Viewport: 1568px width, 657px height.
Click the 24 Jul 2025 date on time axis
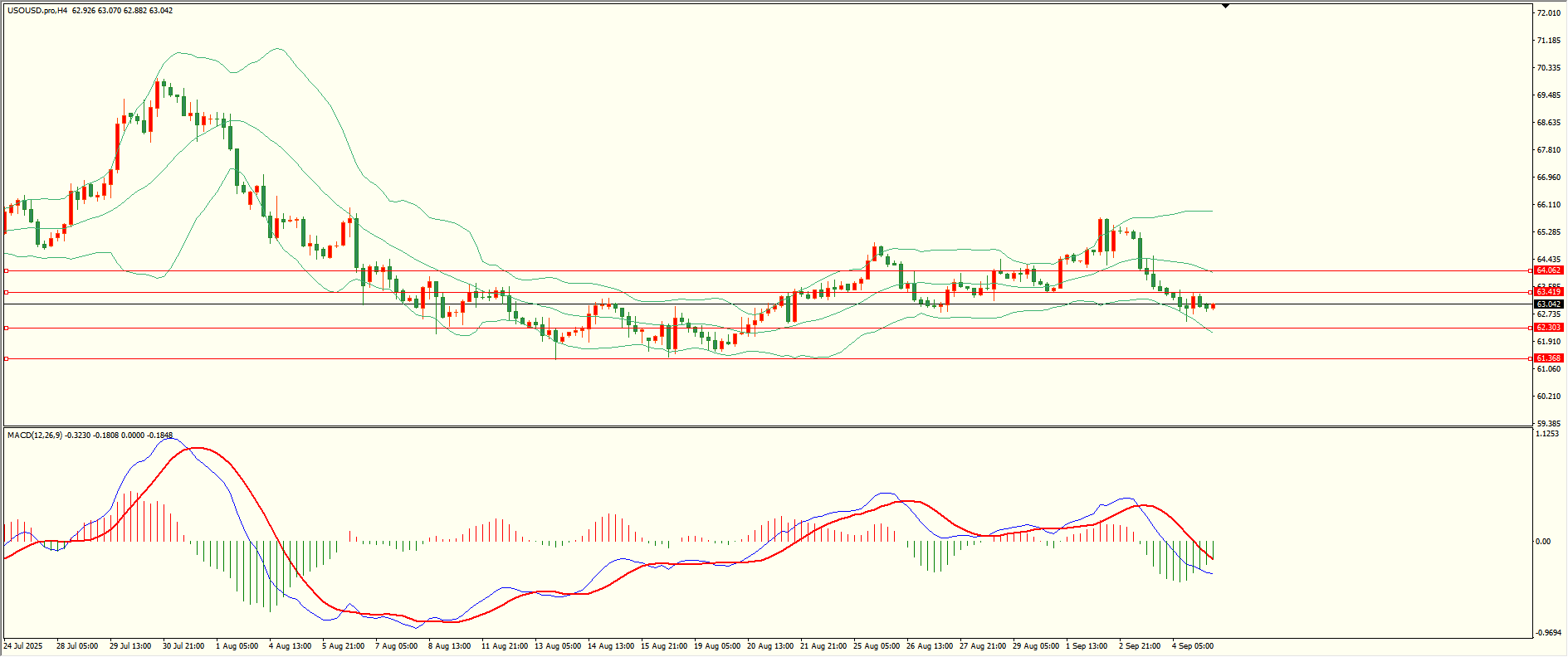point(23,646)
